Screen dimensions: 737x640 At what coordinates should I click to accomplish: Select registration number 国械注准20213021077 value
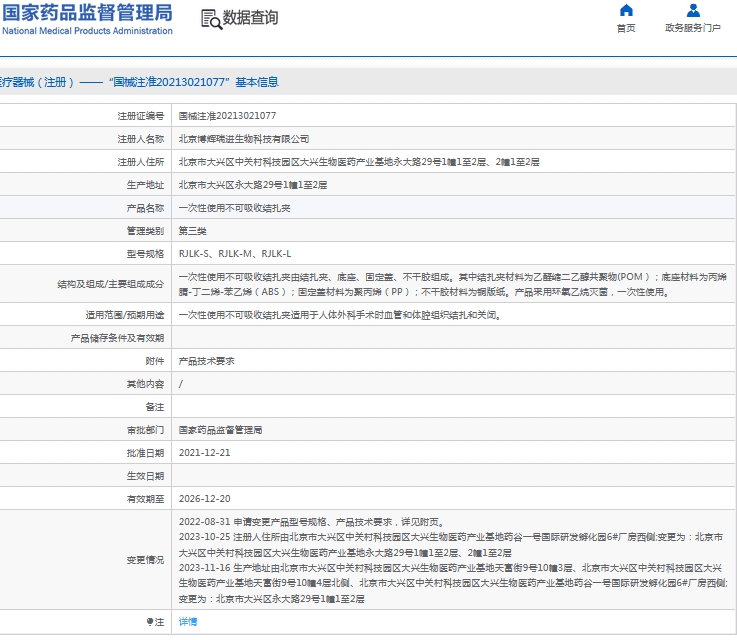coord(227,116)
